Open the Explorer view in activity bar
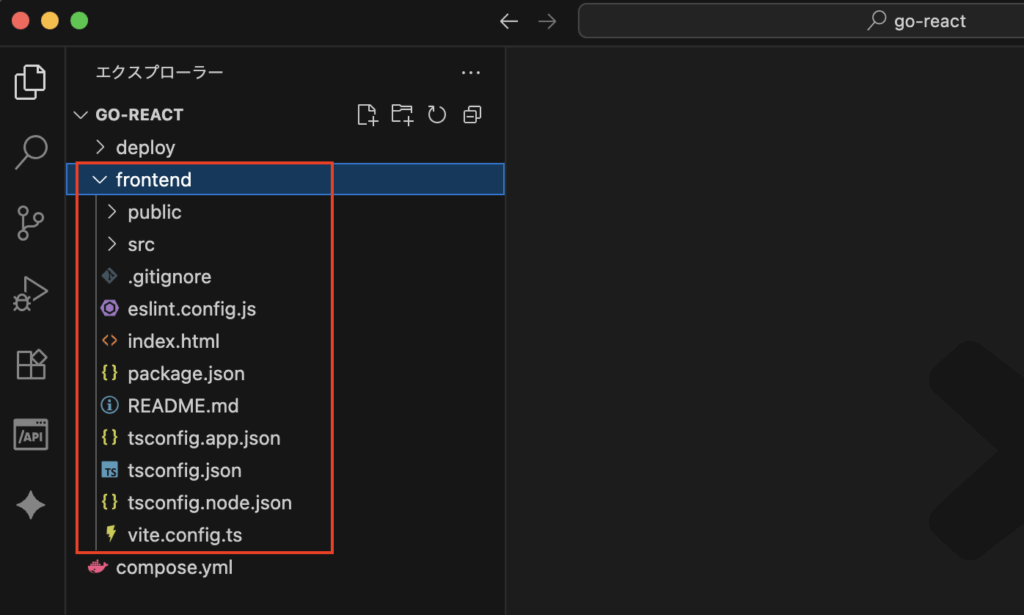Screen dimensions: 1024x615 [31, 82]
